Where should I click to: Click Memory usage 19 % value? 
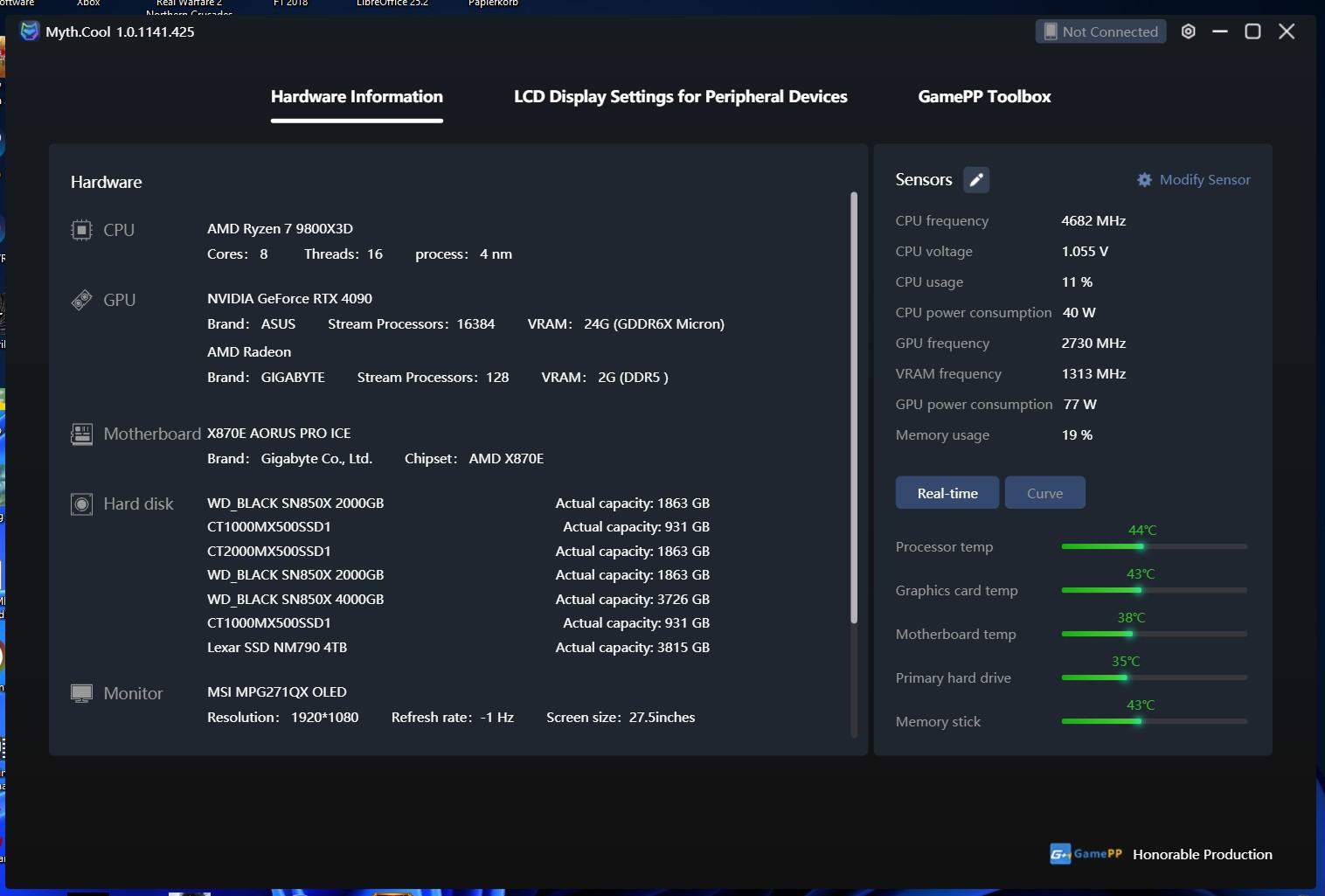[1077, 434]
